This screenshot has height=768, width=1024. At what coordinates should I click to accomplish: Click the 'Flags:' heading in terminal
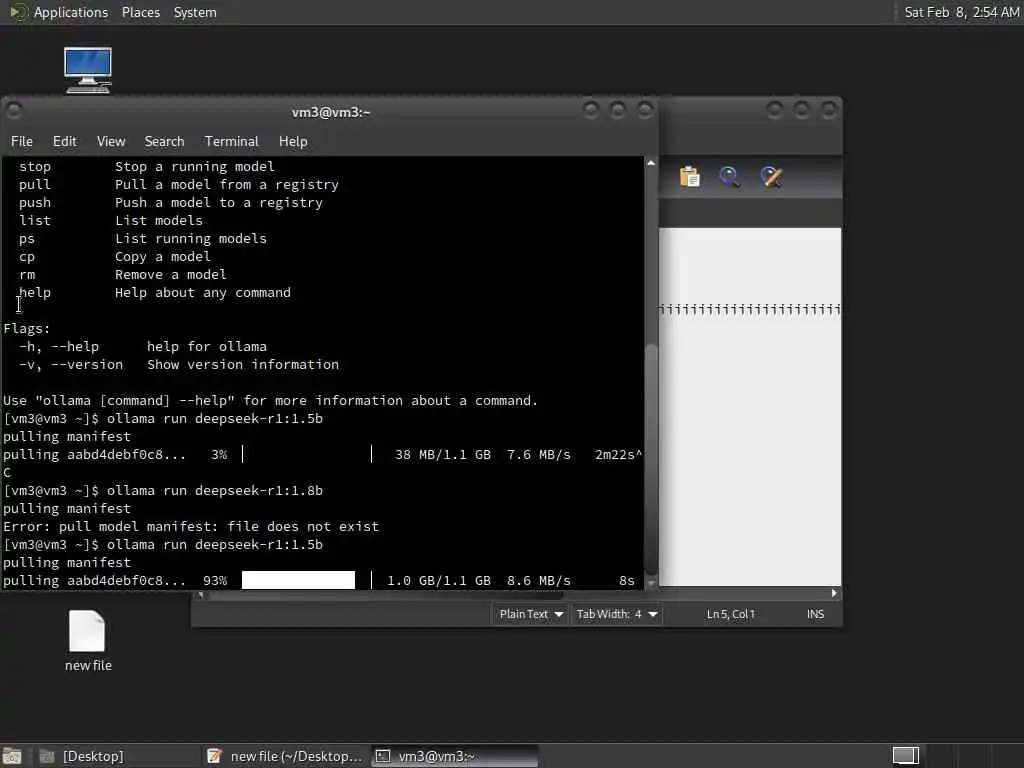[x=27, y=328]
